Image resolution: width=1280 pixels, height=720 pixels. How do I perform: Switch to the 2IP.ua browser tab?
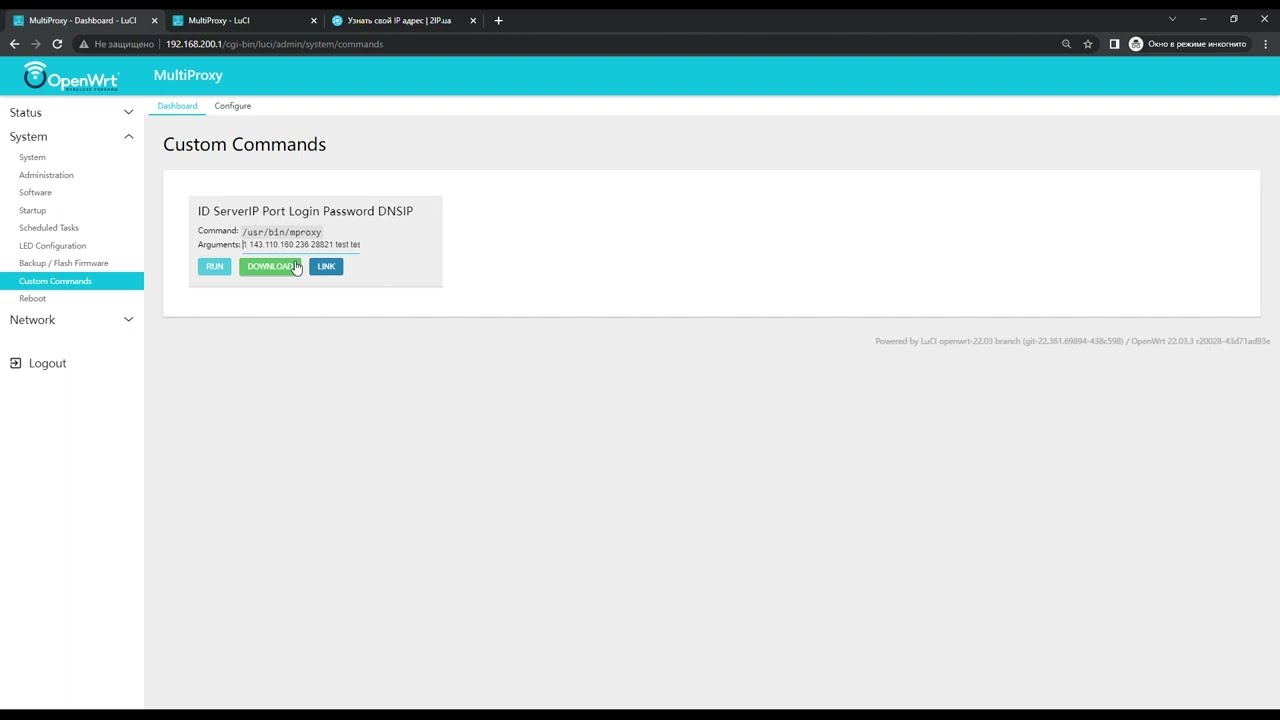[403, 20]
